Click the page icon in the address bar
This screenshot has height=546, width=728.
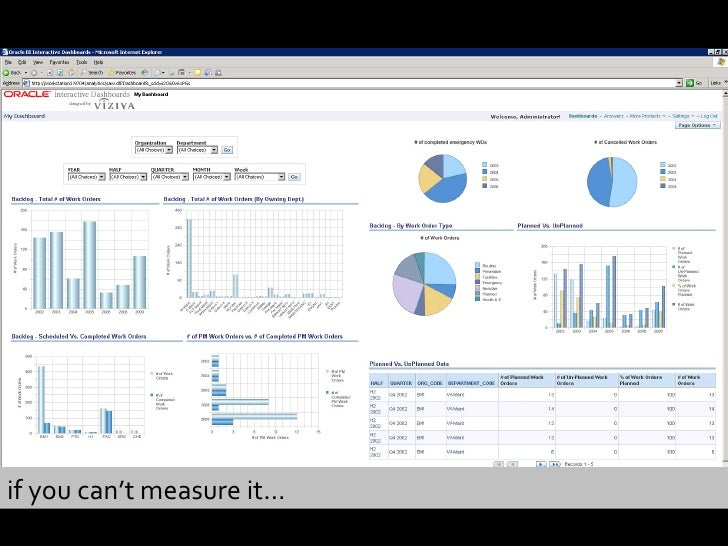pyautogui.click(x=26, y=83)
